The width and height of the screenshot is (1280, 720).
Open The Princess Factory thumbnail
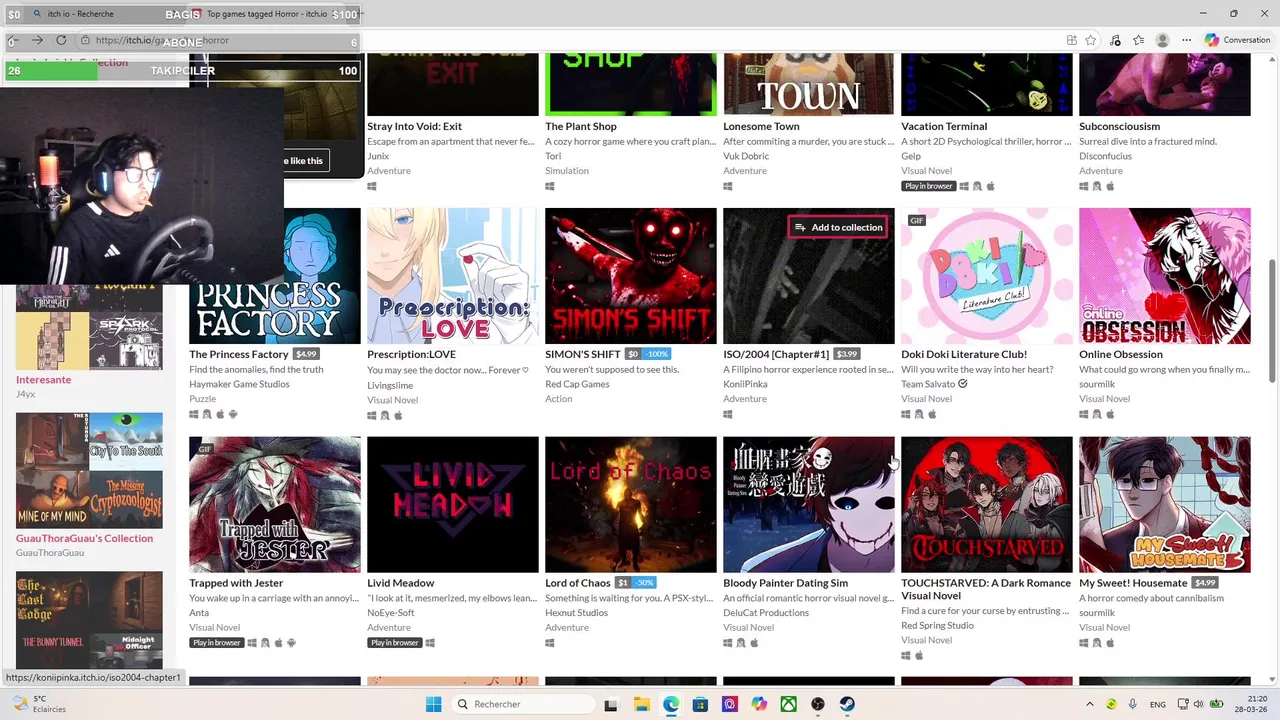(x=275, y=276)
